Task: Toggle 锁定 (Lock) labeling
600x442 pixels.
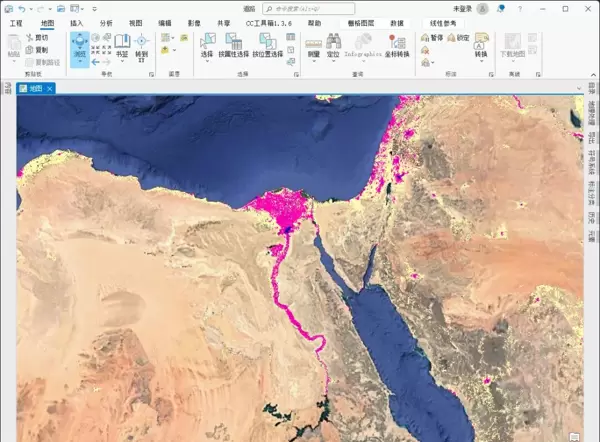Action: click(456, 38)
